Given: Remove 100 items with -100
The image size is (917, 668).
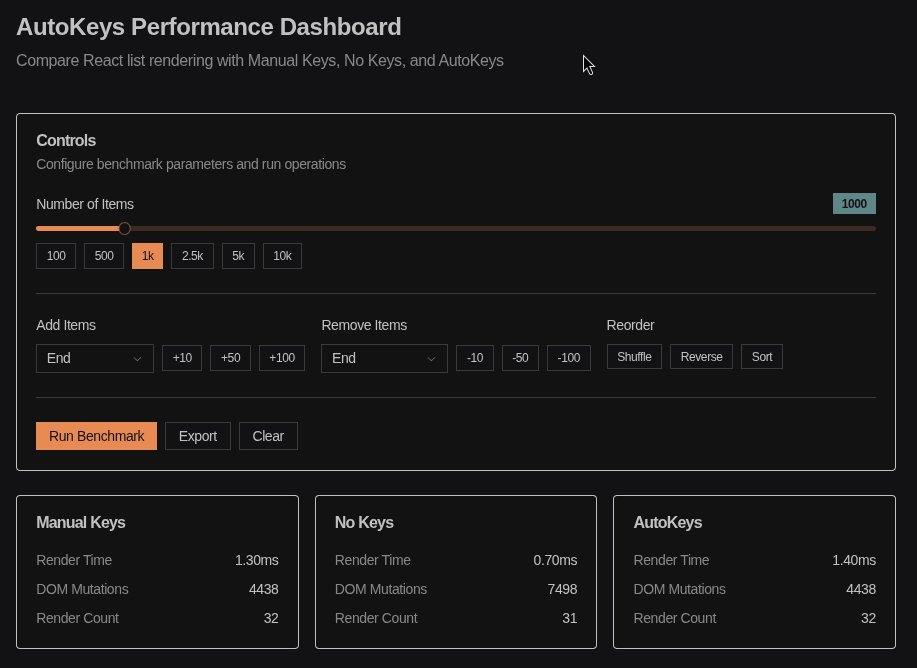Looking at the screenshot, I should pos(568,358).
